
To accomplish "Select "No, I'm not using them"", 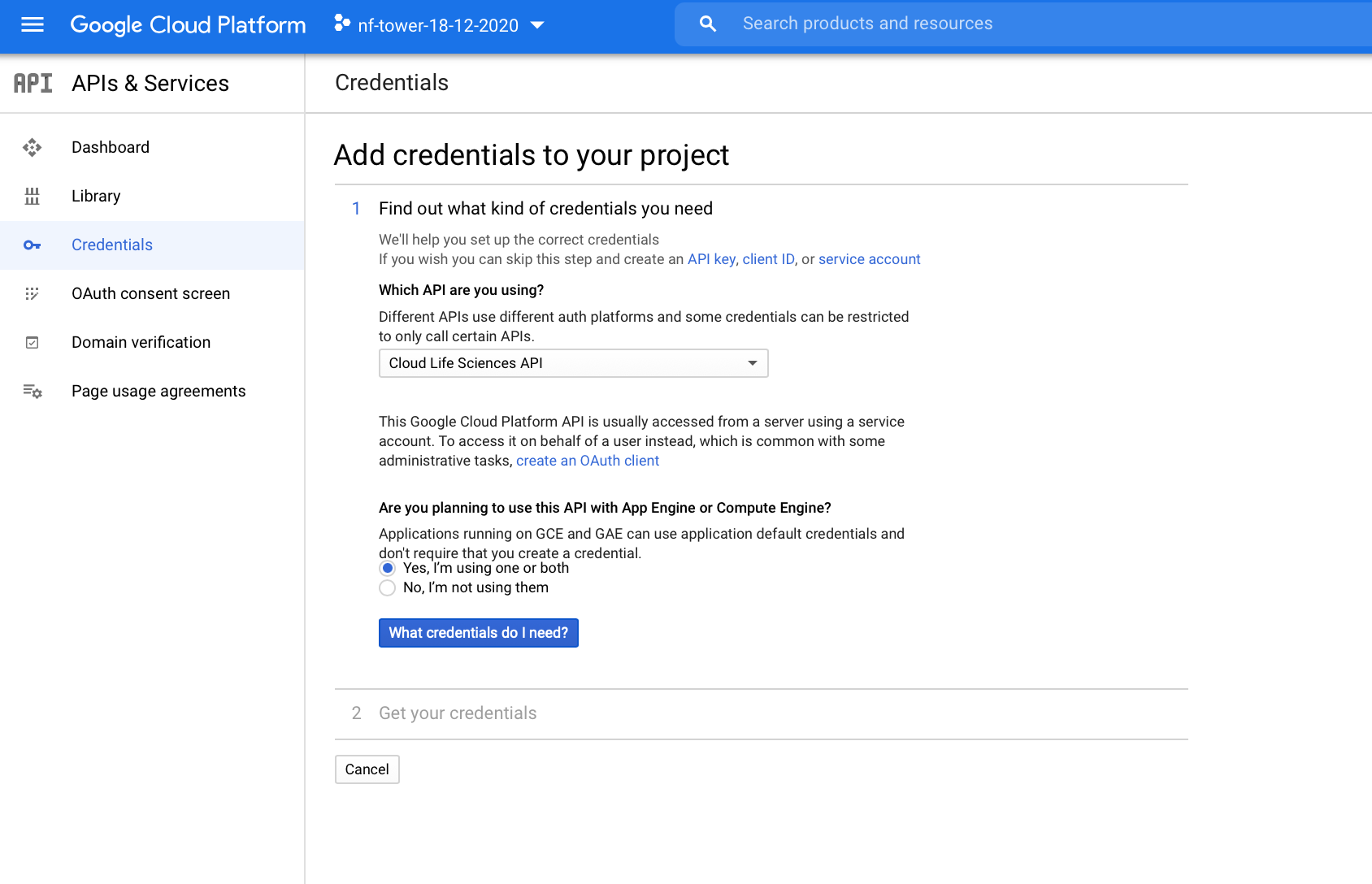I will [388, 587].
